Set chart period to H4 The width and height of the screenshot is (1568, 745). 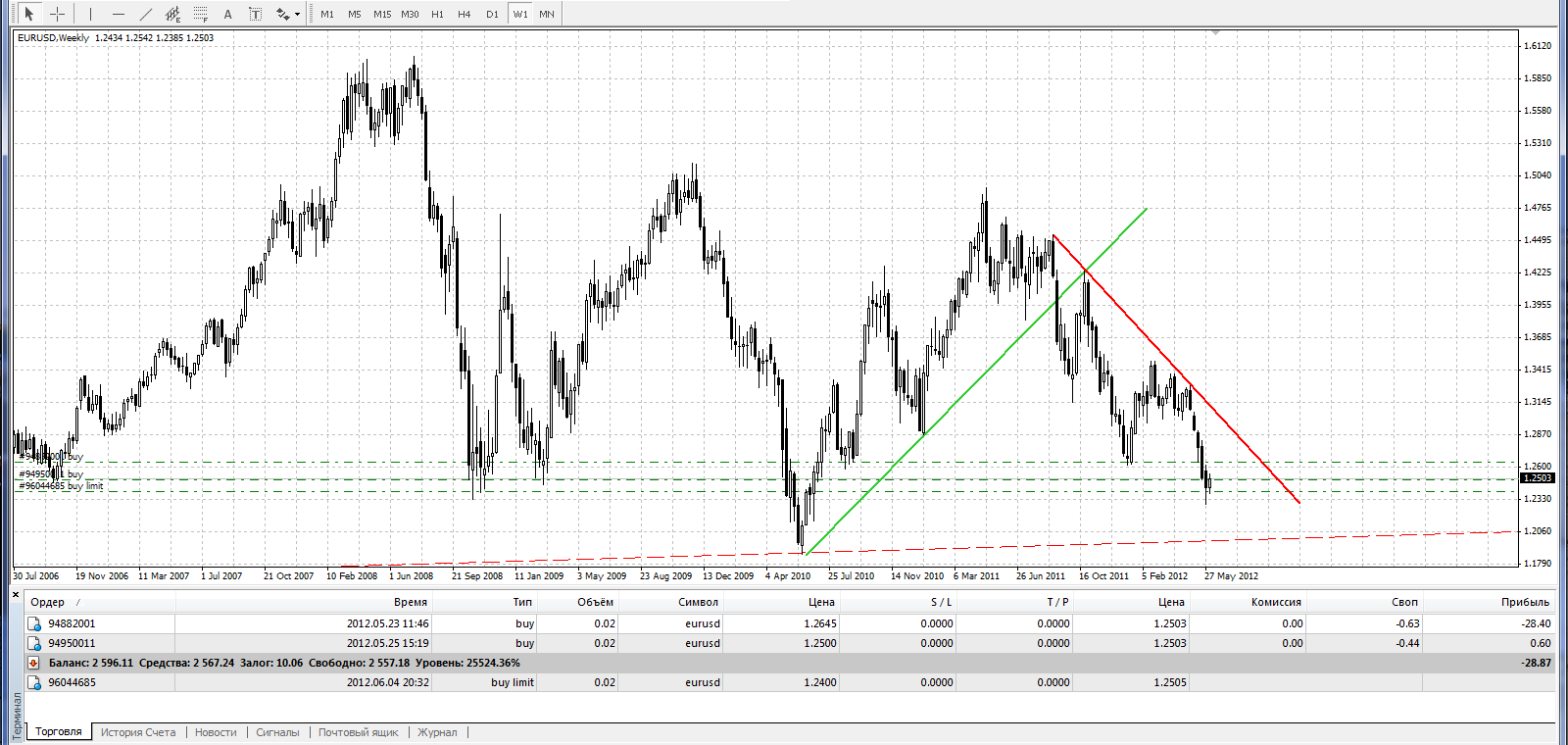pyautogui.click(x=465, y=14)
